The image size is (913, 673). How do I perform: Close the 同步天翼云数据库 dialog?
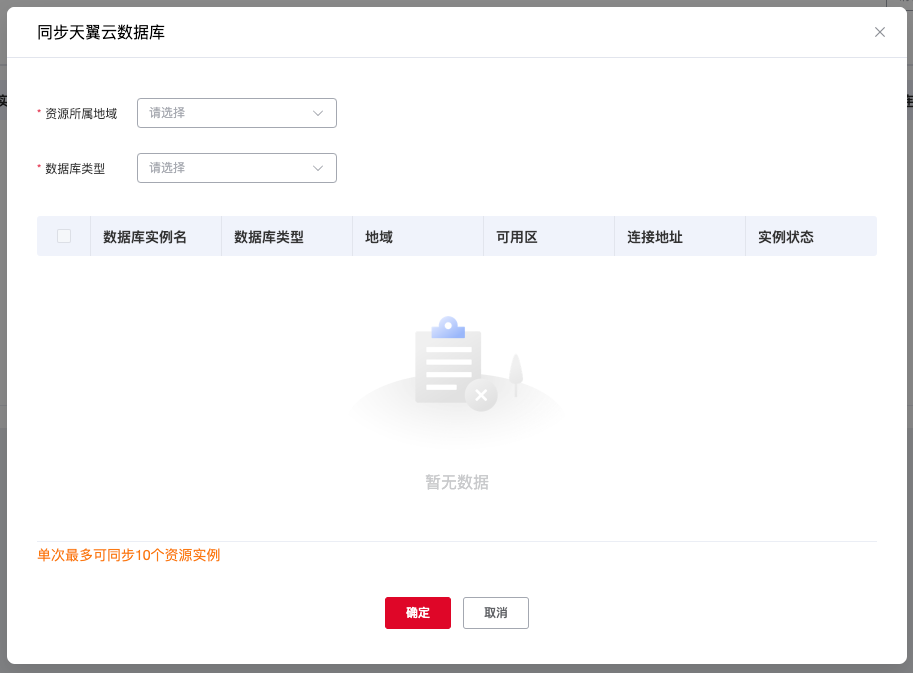tap(879, 33)
